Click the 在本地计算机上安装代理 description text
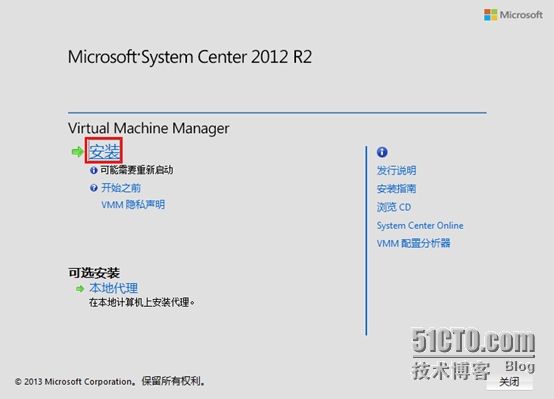The width and height of the screenshot is (554, 399). click(x=142, y=303)
